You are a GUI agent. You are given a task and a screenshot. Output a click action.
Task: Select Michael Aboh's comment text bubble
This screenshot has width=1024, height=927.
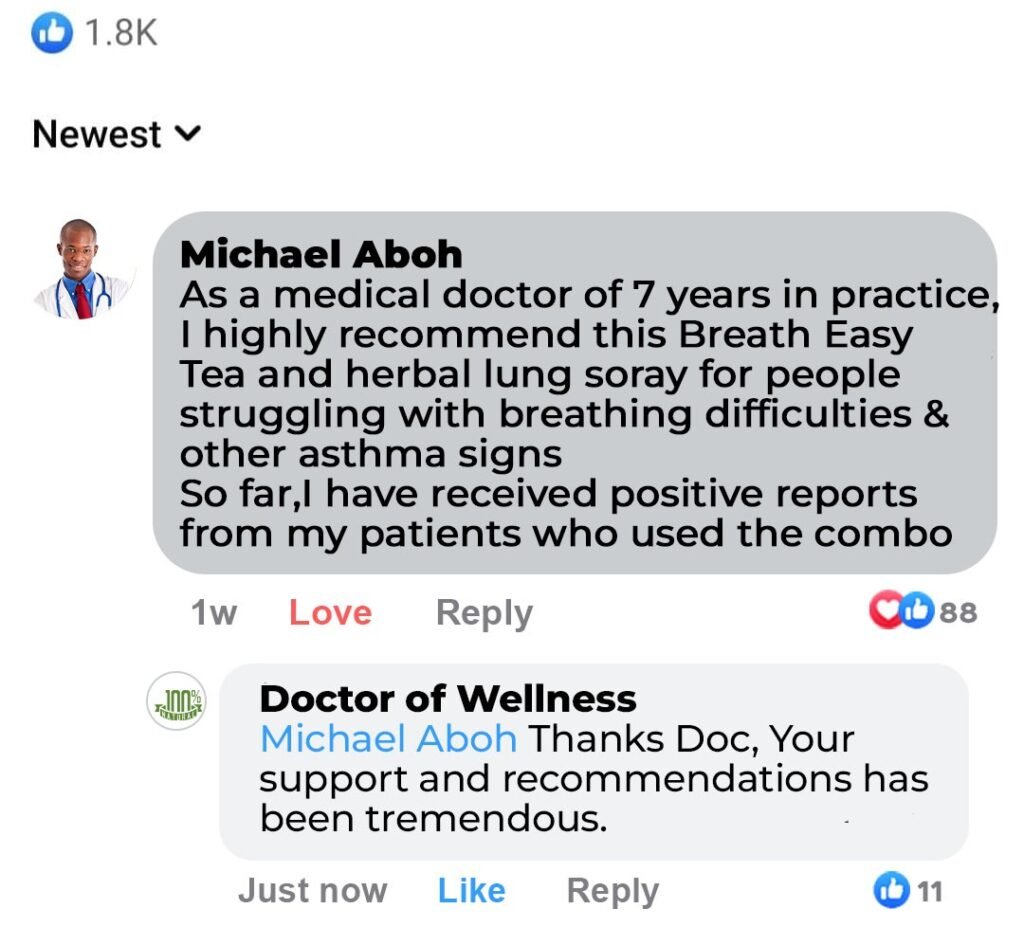click(574, 415)
